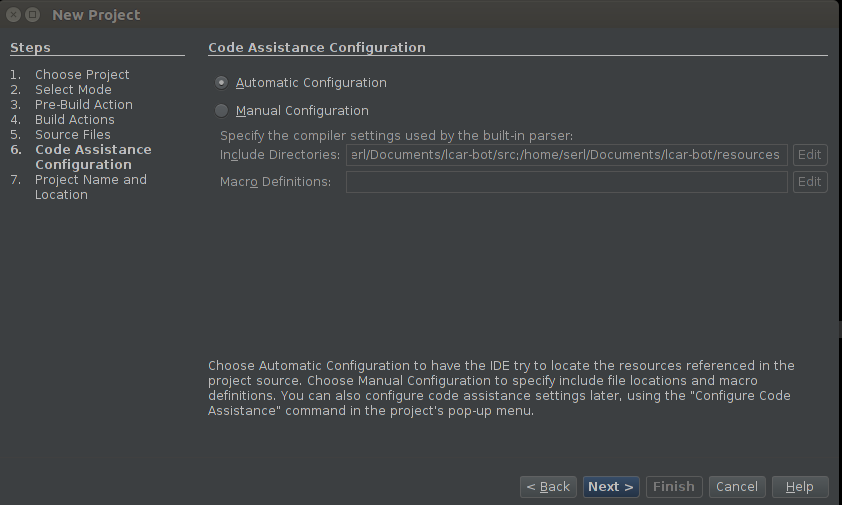Image resolution: width=842 pixels, height=505 pixels.
Task: Select Automatic Configuration radio button
Action: [221, 83]
